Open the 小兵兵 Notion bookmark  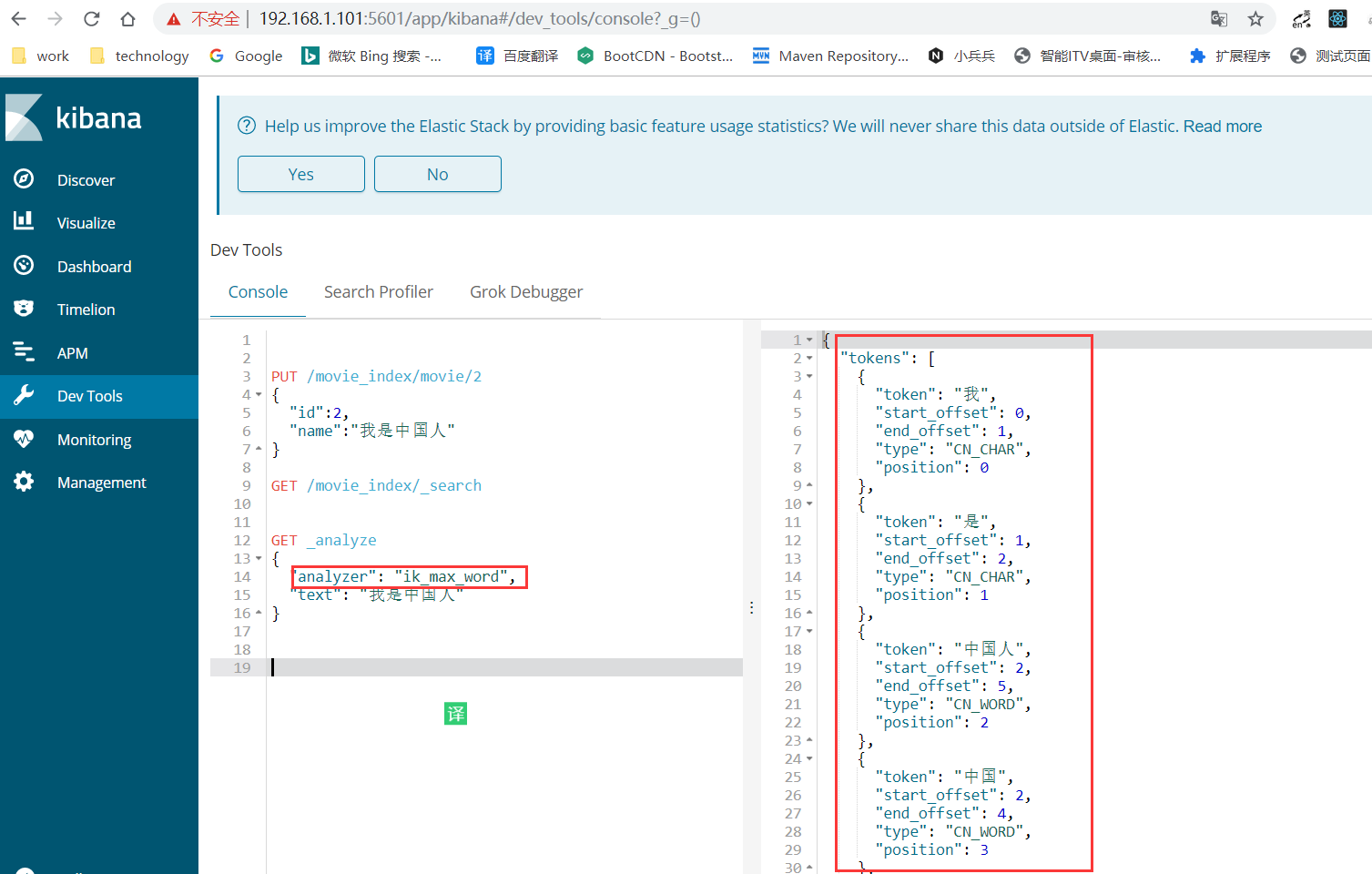[961, 56]
